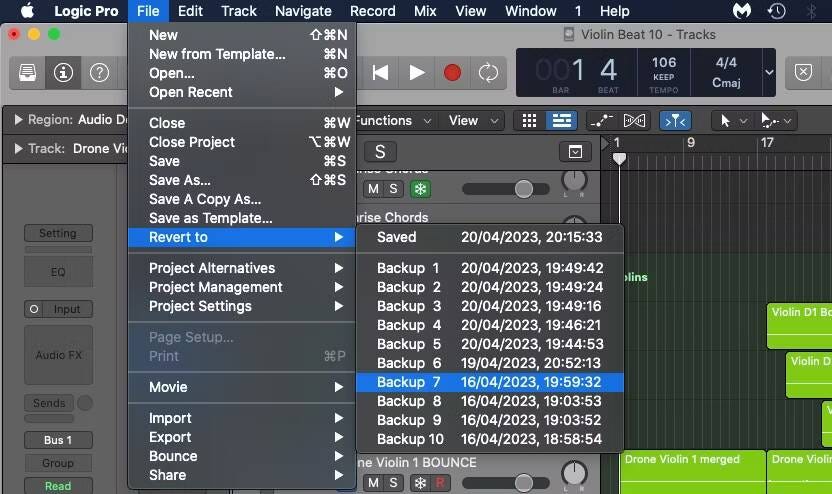
Task: Click the Group slot
Action: (x=58, y=463)
